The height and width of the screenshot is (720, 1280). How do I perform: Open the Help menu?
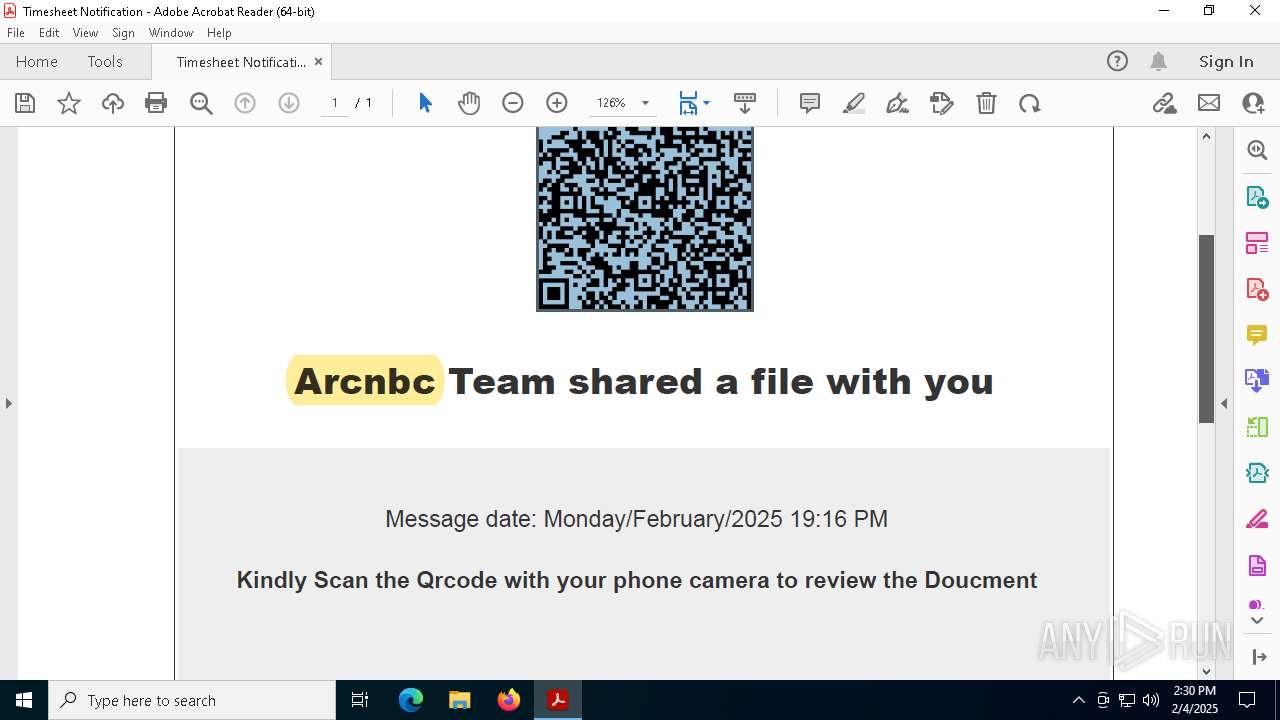[x=219, y=33]
